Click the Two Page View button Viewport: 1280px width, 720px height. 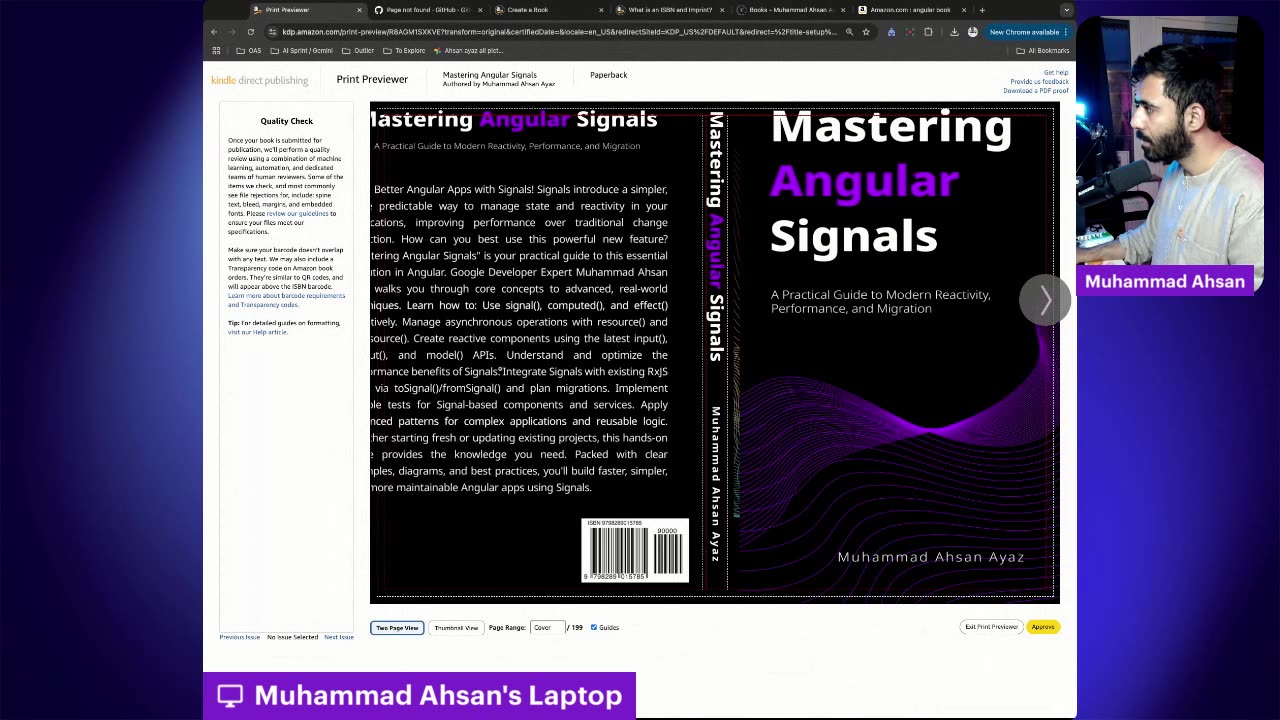click(397, 627)
